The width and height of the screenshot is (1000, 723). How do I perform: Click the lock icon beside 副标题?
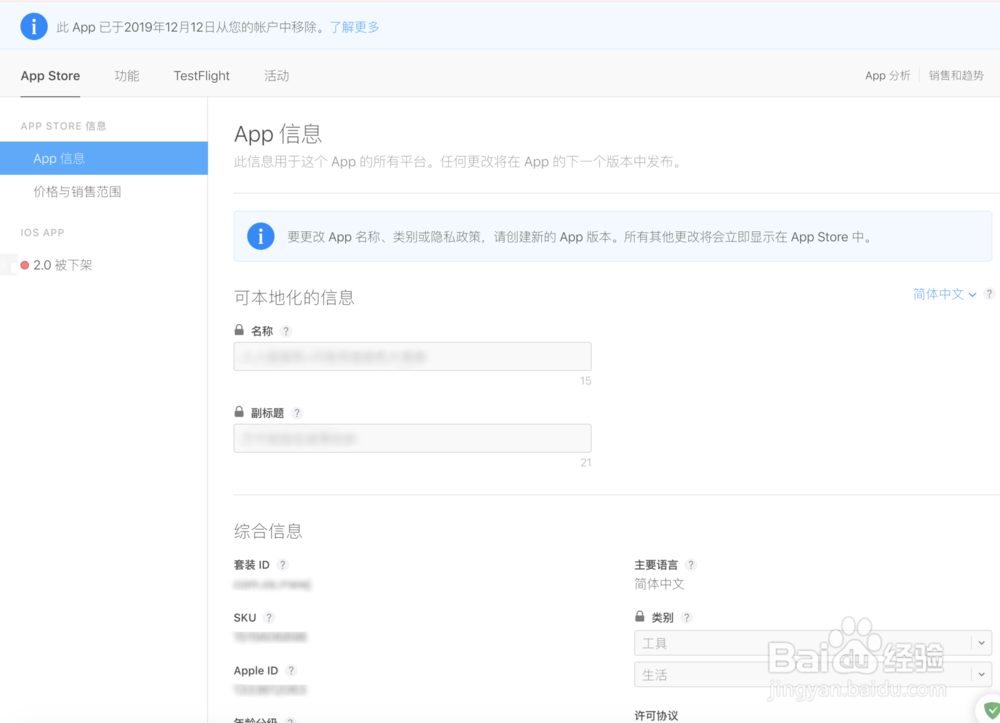tap(239, 412)
